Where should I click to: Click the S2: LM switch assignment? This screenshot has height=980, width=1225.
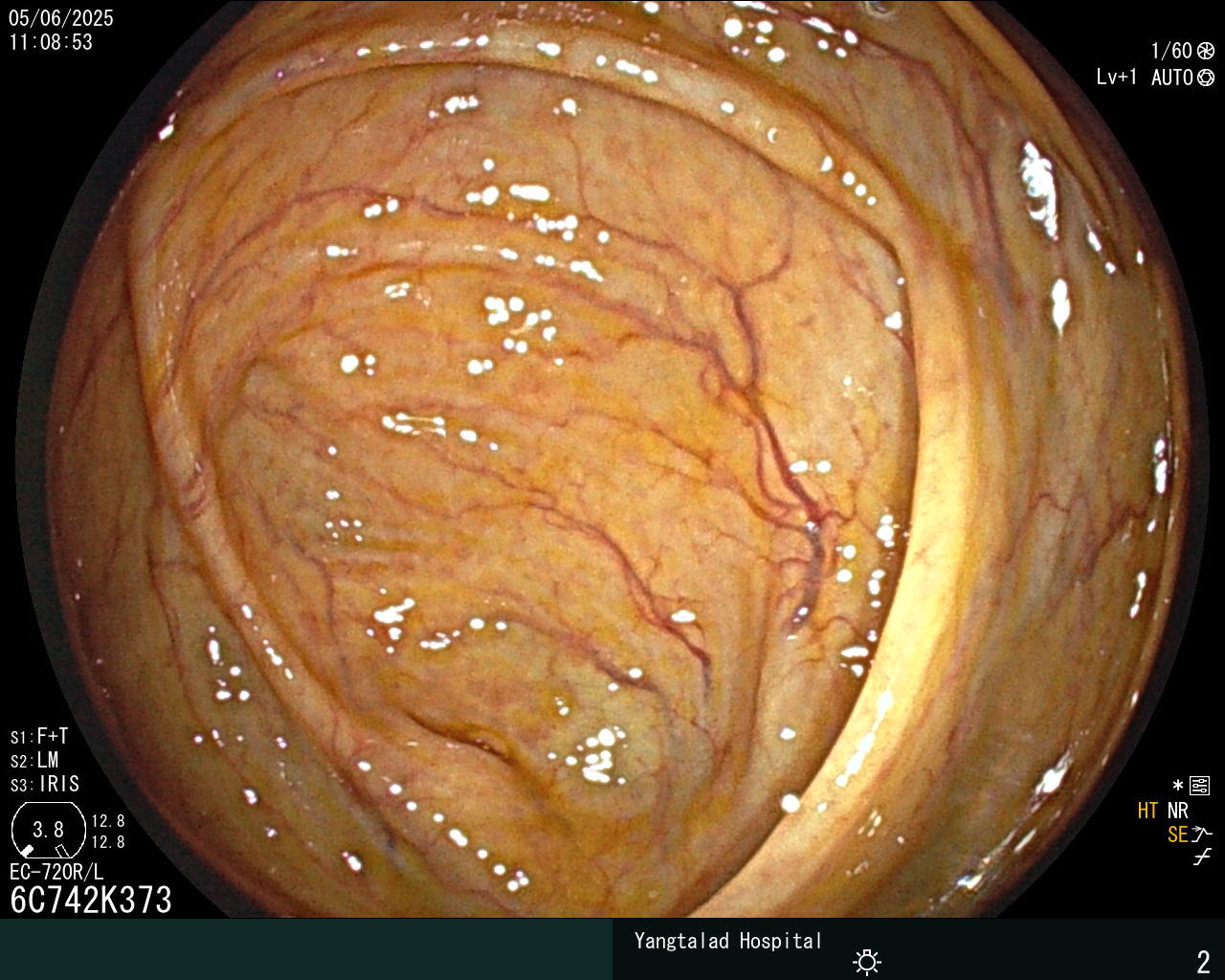click(x=34, y=761)
